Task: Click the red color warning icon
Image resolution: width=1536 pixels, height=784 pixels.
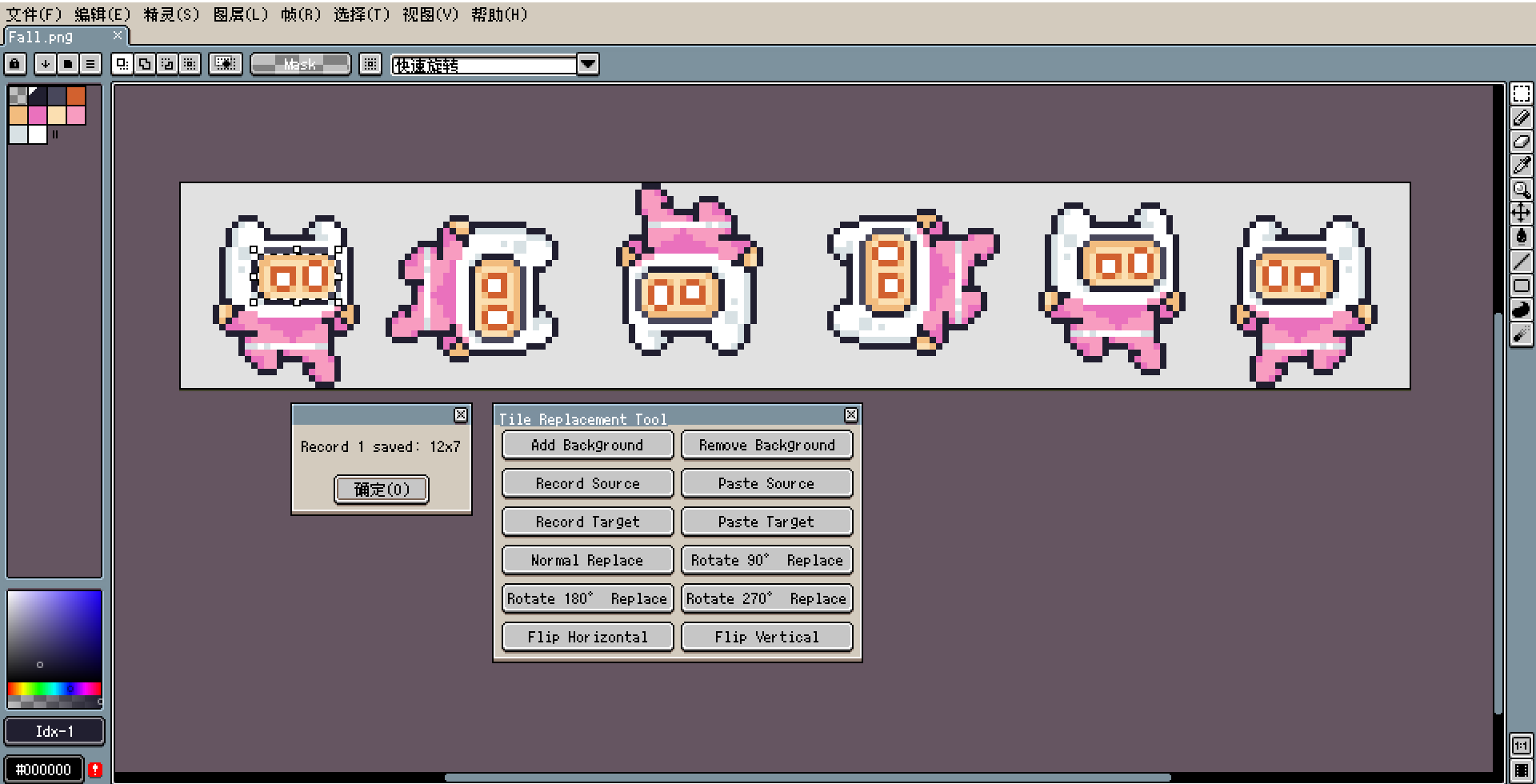Action: click(95, 770)
